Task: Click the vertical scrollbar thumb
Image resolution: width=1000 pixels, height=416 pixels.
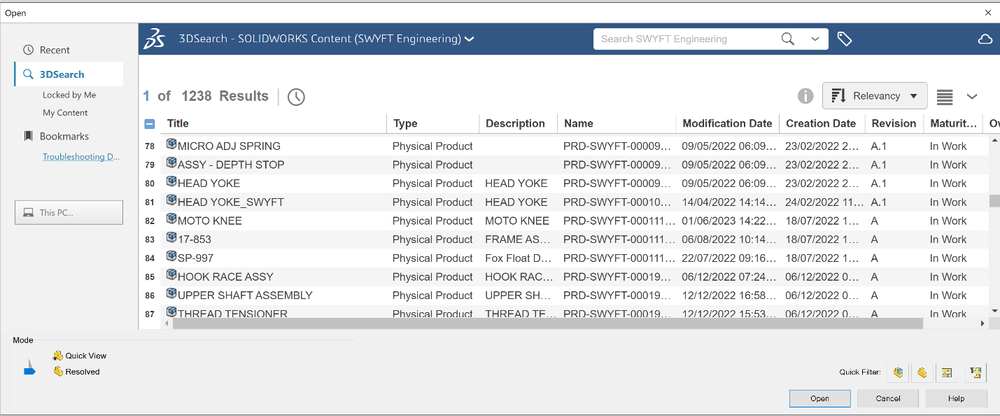Action: (994, 201)
